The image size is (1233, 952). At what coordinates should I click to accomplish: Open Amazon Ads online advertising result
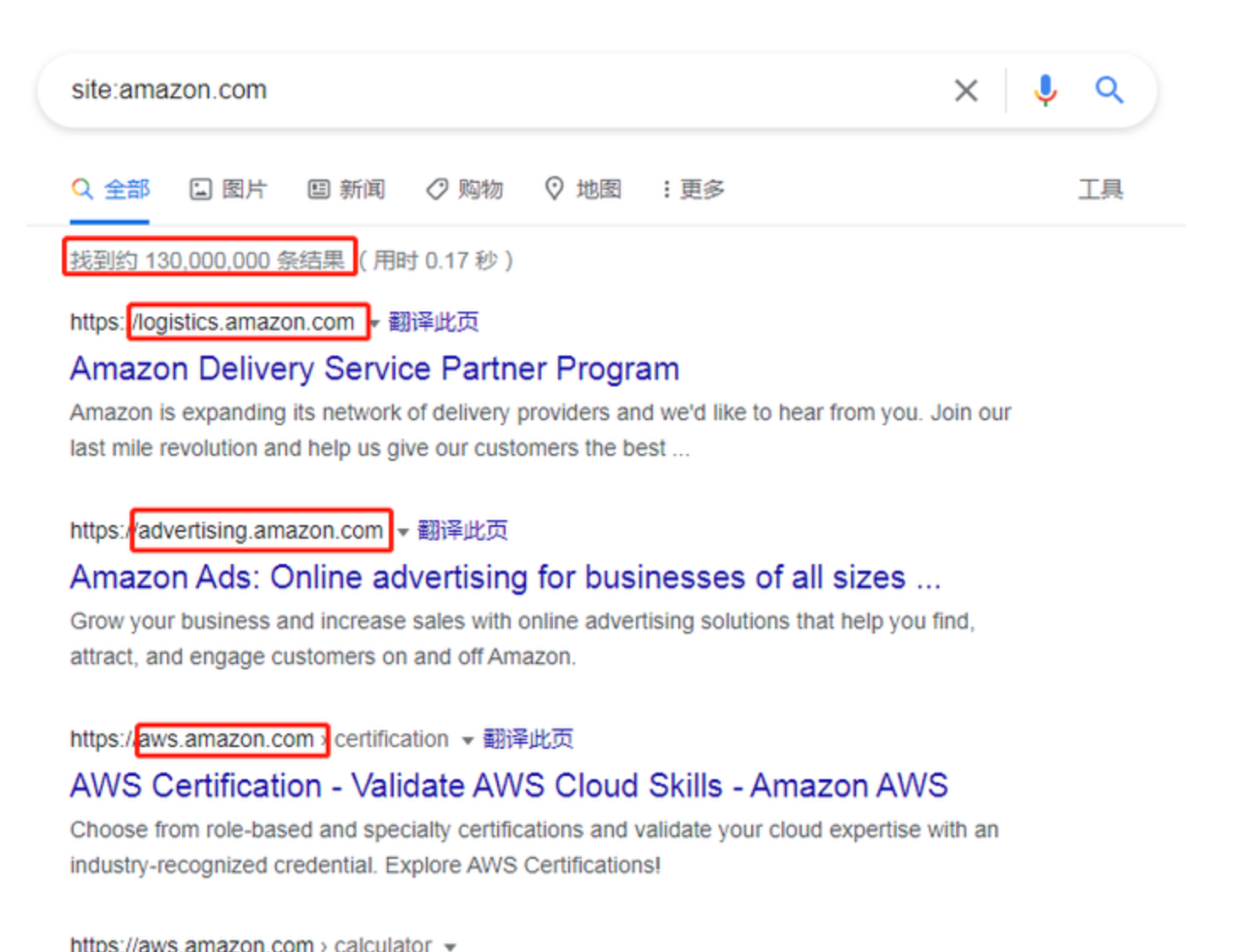506,577
